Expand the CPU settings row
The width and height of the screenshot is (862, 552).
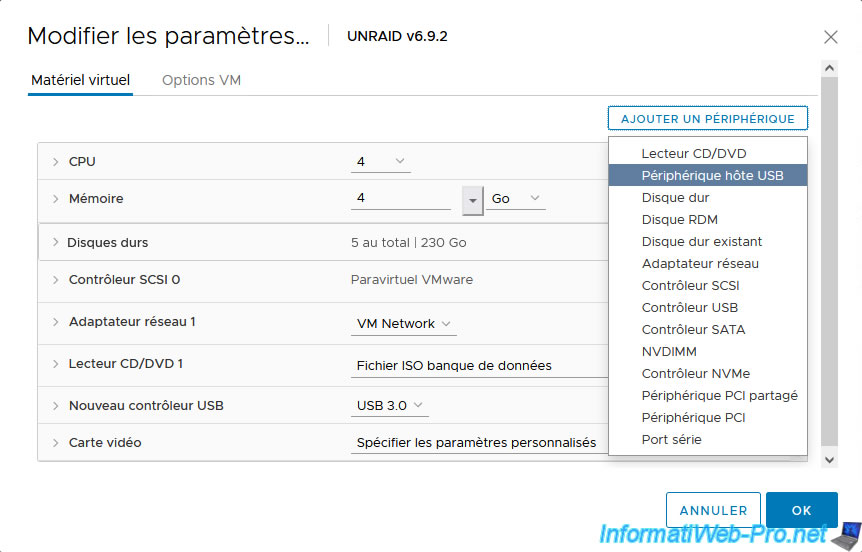click(56, 162)
